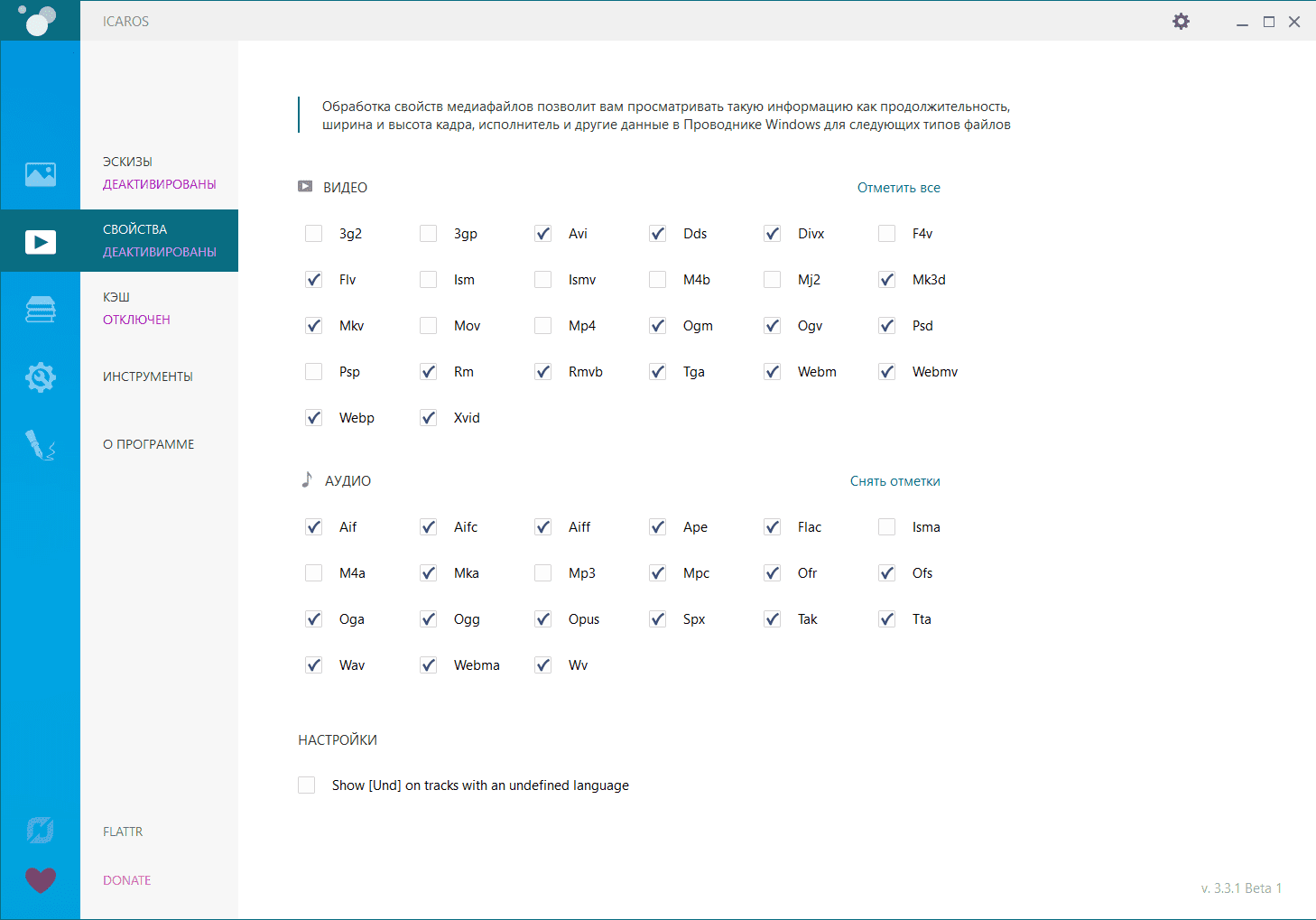Screen dimensions: 1316x920
Task: Enable the M4a checkbox
Action: click(x=314, y=573)
